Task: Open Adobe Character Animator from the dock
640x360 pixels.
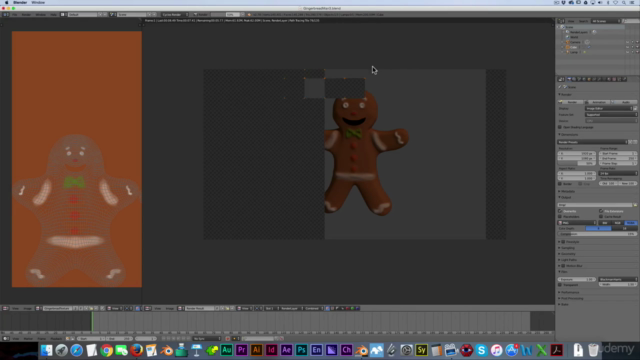Action: click(347, 350)
